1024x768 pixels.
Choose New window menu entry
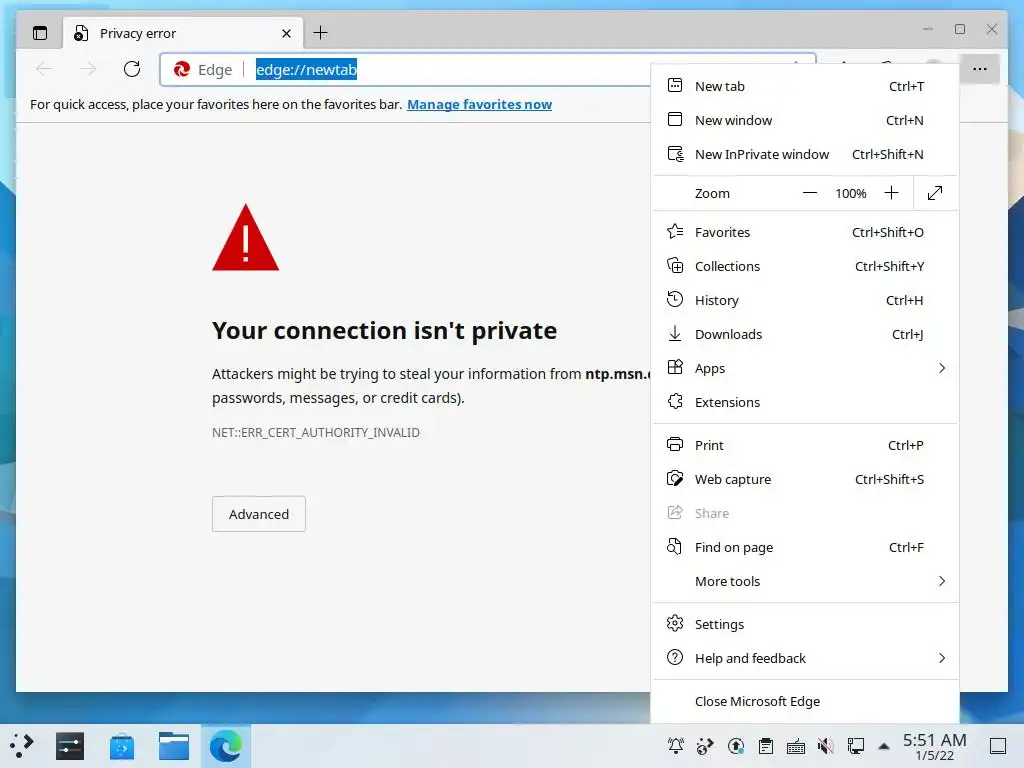click(x=805, y=120)
